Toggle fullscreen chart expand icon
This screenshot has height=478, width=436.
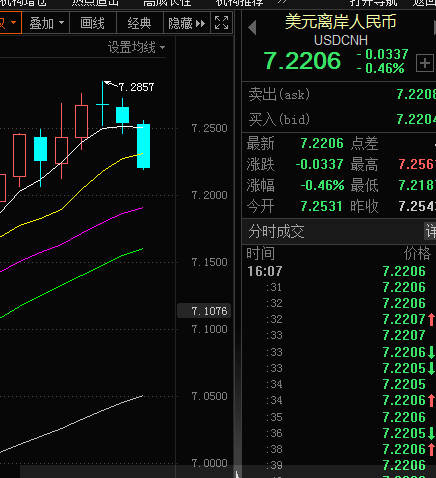(222, 23)
